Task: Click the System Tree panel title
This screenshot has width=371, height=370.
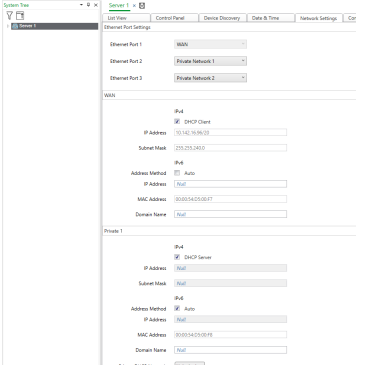Action: click(x=16, y=5)
